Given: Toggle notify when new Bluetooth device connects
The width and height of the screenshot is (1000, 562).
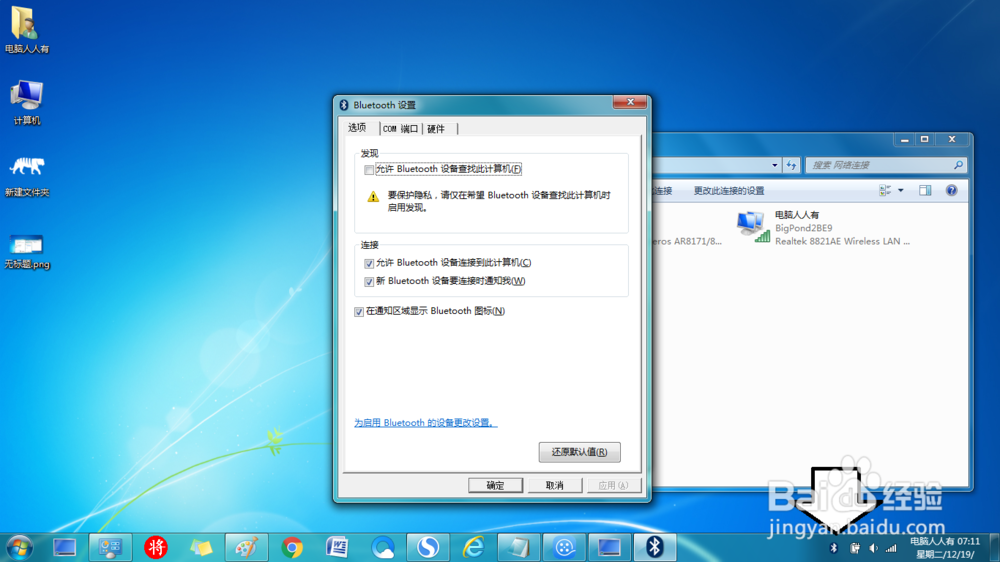Looking at the screenshot, I should (x=369, y=282).
